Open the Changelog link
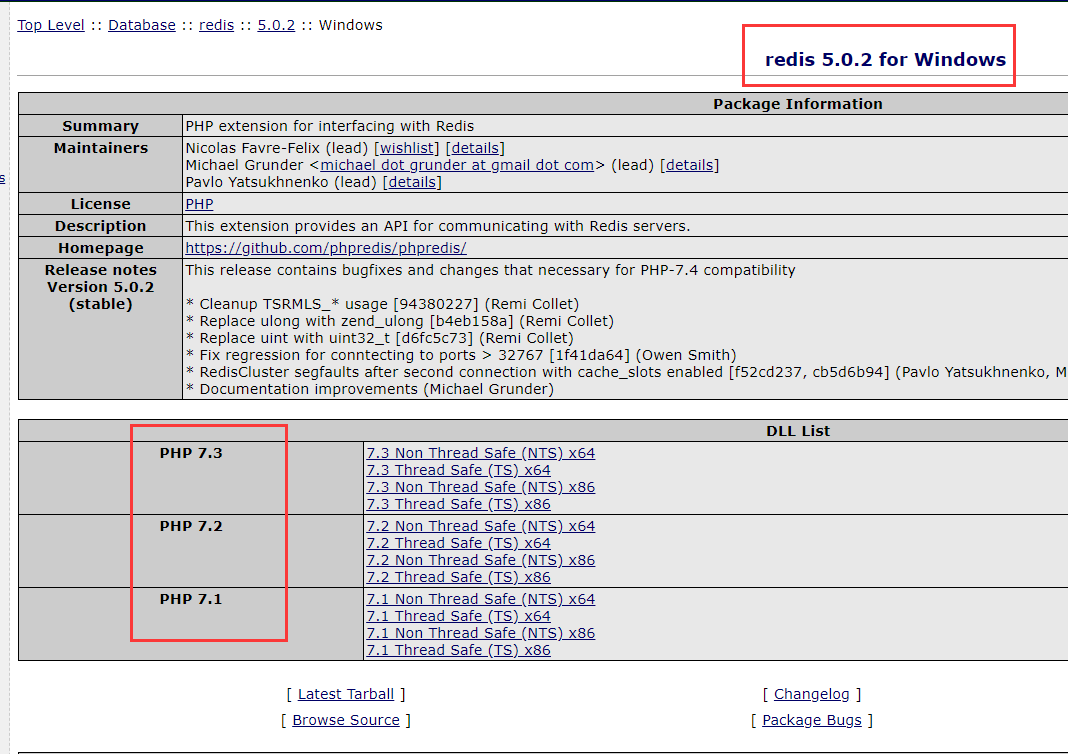This screenshot has width=1068, height=754. point(812,694)
